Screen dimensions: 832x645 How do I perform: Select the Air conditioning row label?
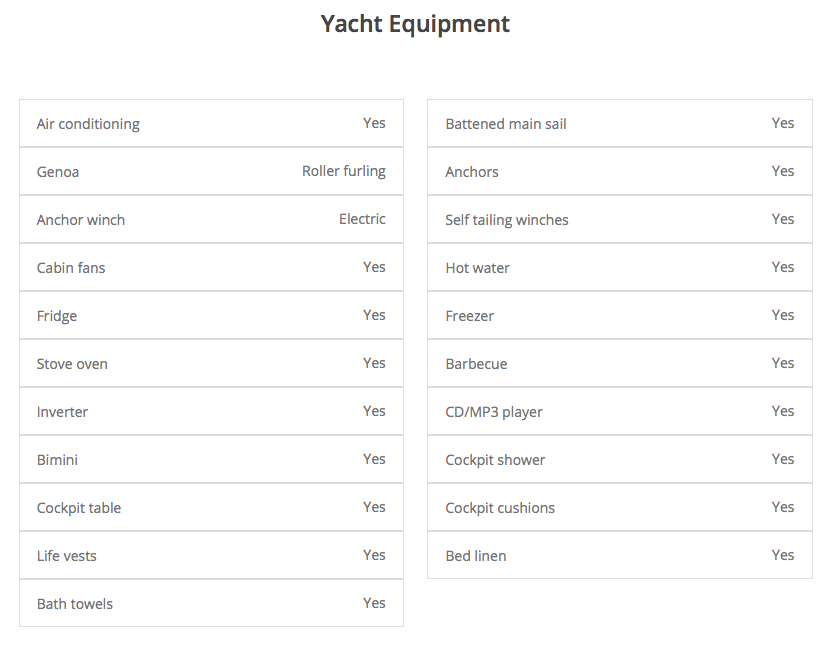point(88,124)
